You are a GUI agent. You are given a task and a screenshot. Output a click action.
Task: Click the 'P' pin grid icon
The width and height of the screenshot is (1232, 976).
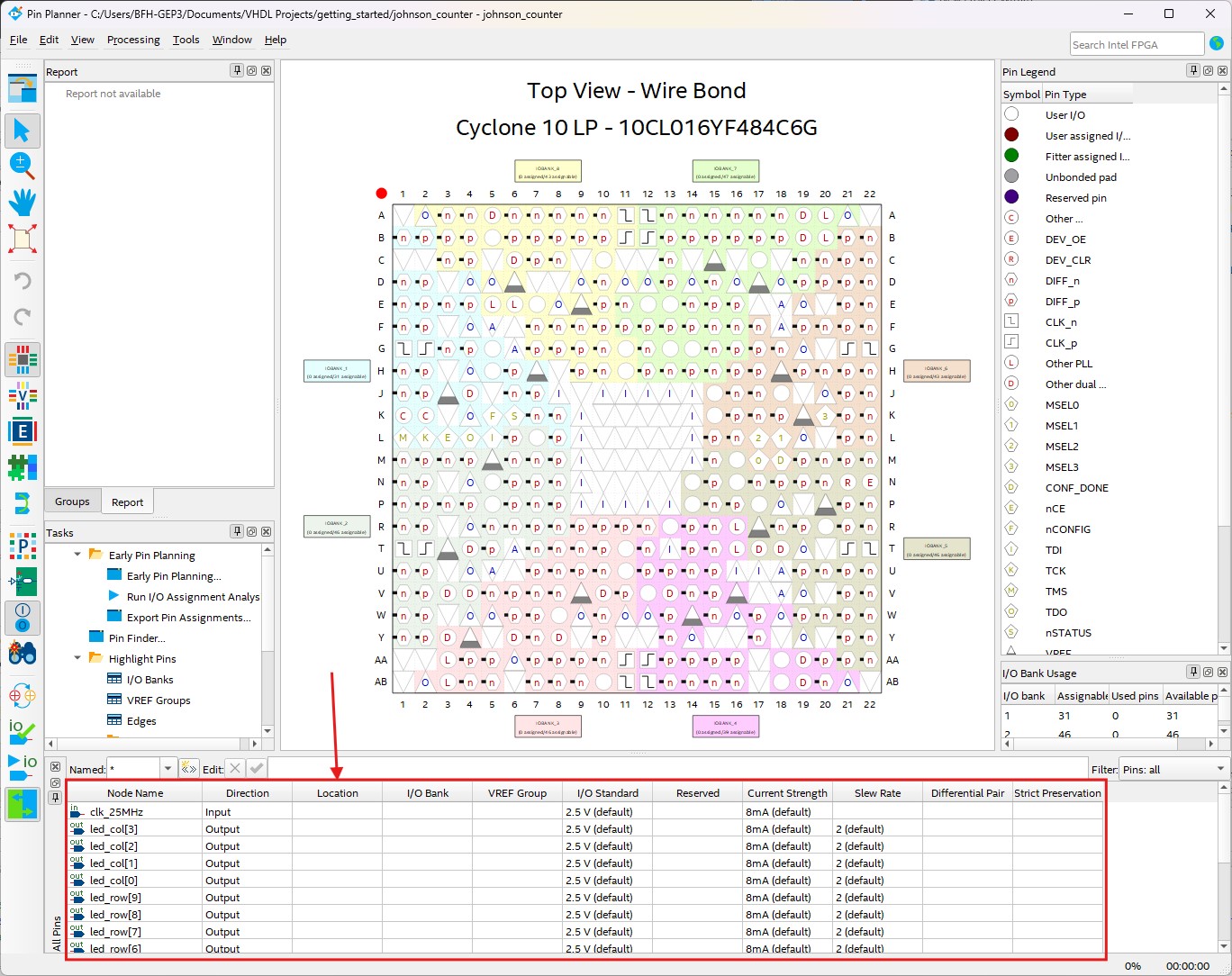pyautogui.click(x=23, y=547)
